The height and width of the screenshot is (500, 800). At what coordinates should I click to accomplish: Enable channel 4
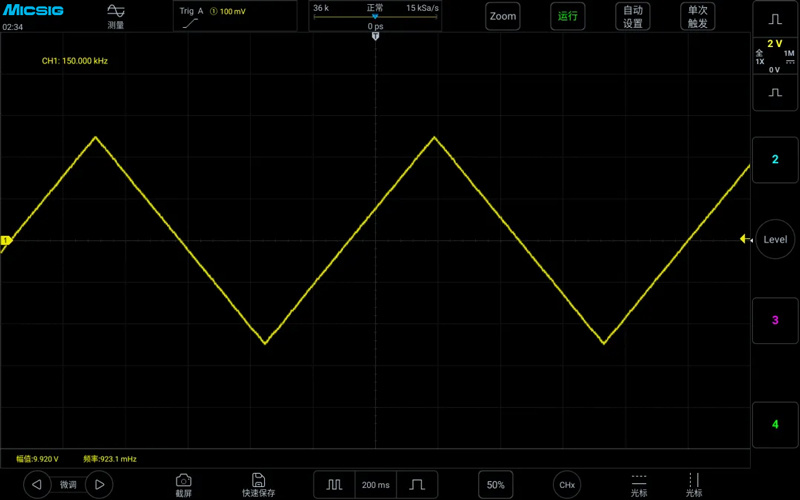775,424
